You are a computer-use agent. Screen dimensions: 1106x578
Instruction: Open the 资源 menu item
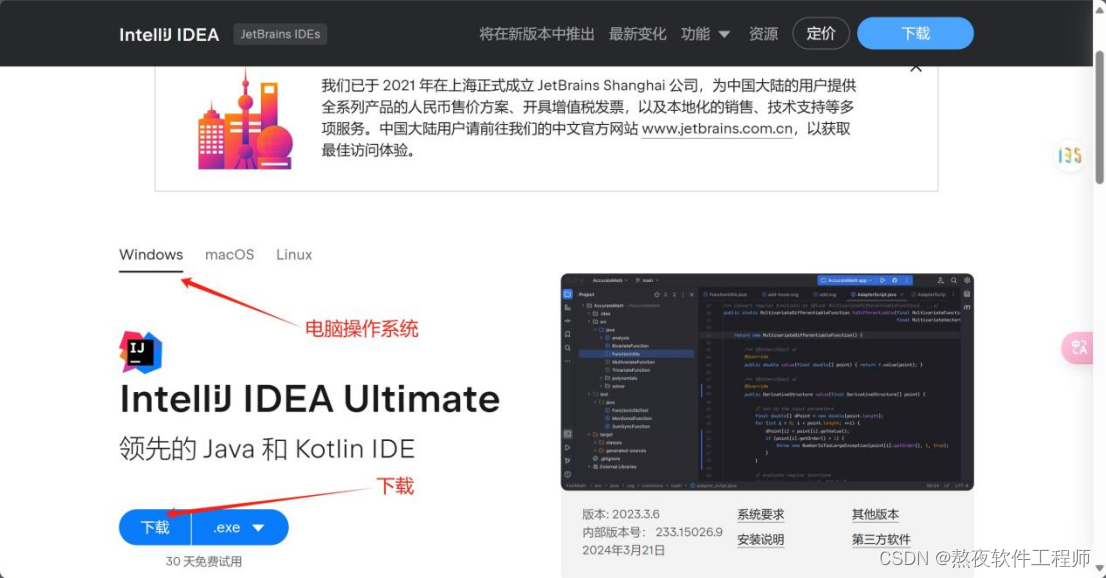(x=763, y=34)
